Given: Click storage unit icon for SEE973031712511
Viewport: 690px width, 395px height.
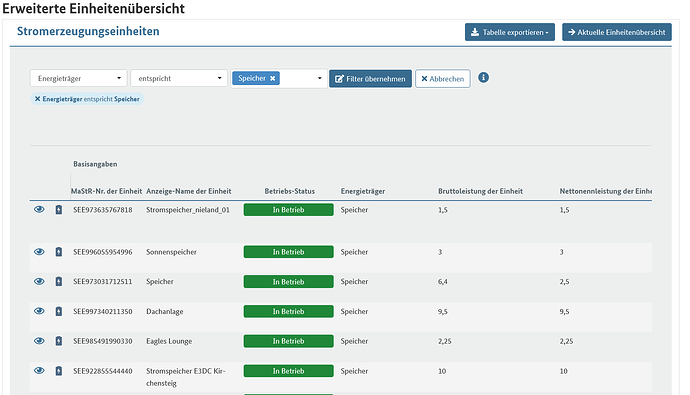Looking at the screenshot, I should (59, 281).
